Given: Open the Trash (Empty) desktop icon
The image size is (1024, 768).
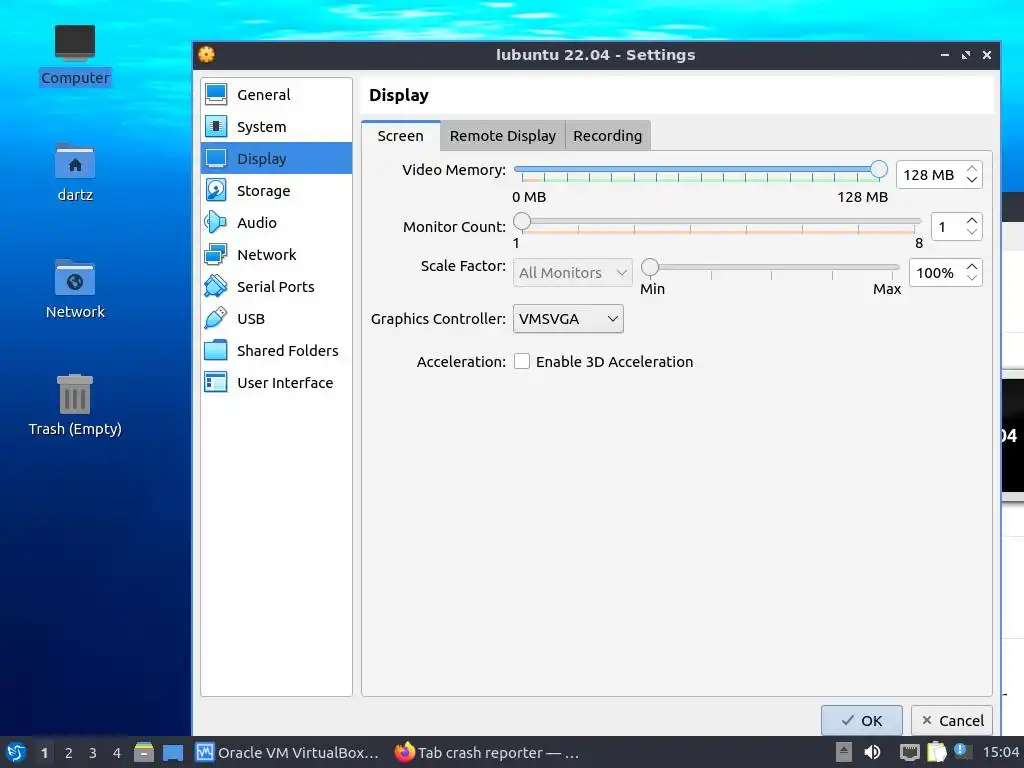Looking at the screenshot, I should pyautogui.click(x=75, y=406).
